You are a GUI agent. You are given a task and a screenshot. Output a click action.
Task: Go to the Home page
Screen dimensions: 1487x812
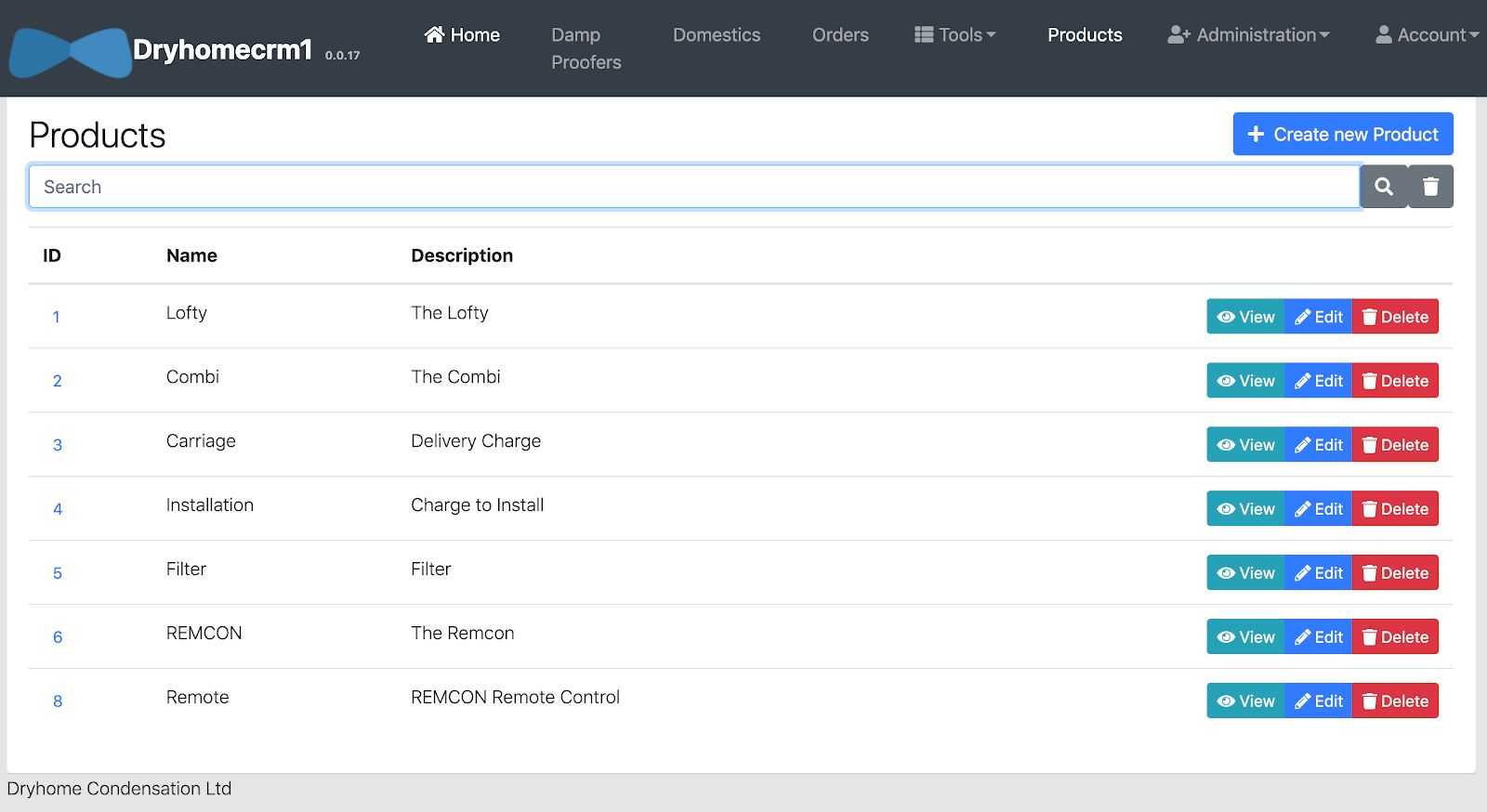pyautogui.click(x=462, y=35)
